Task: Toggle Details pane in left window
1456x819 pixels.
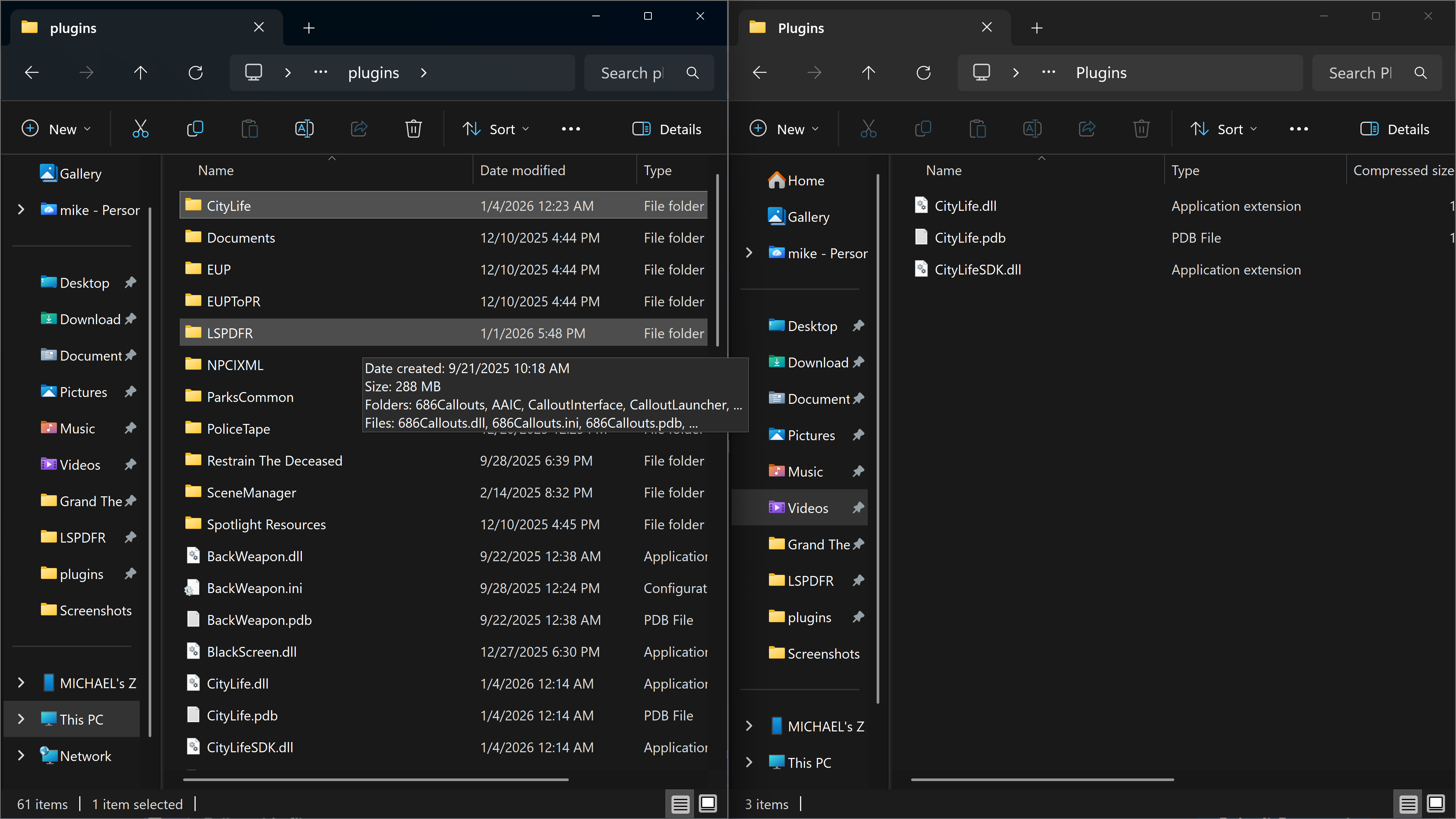Action: tap(667, 129)
